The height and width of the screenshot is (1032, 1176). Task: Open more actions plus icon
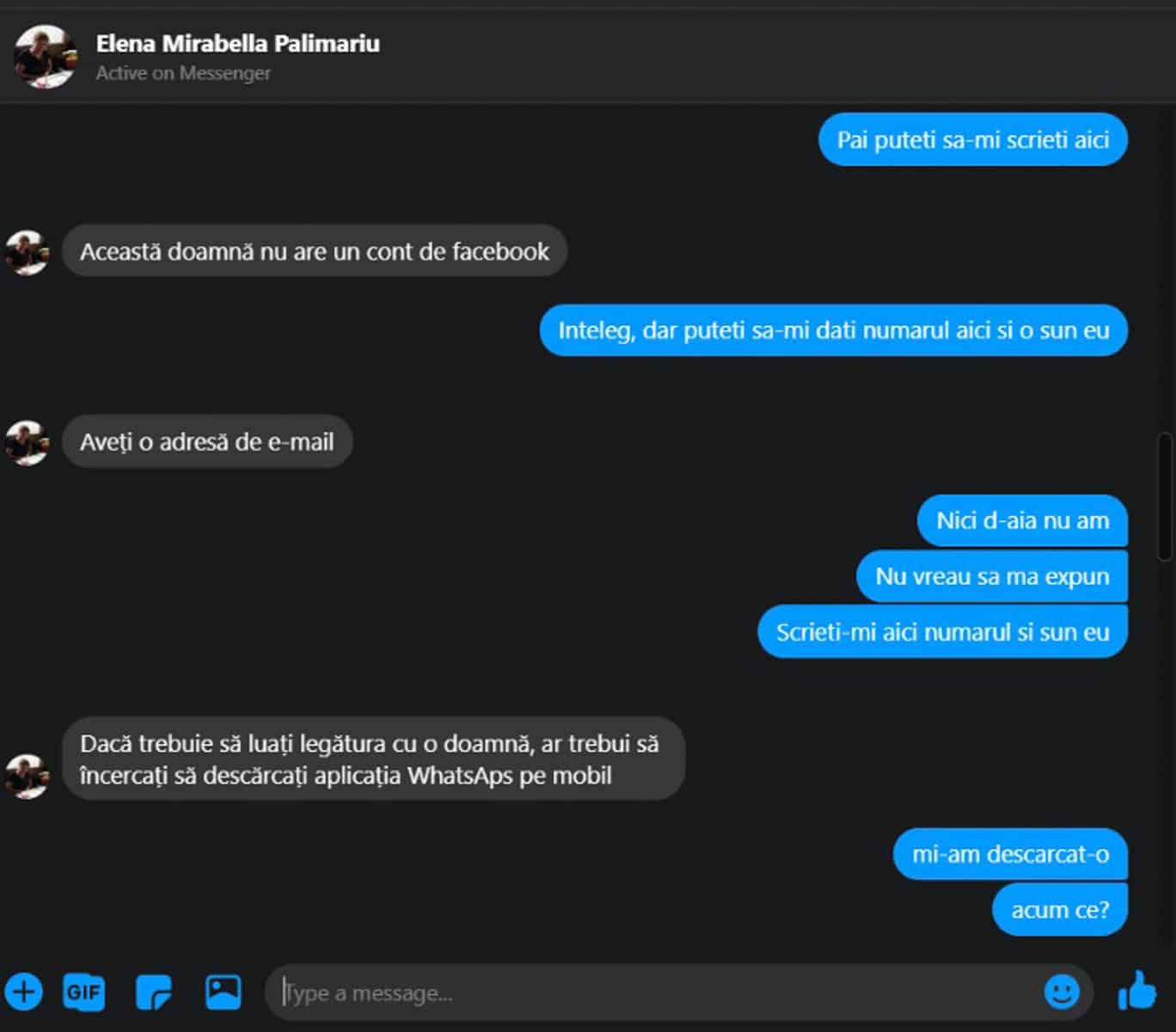pyautogui.click(x=24, y=992)
